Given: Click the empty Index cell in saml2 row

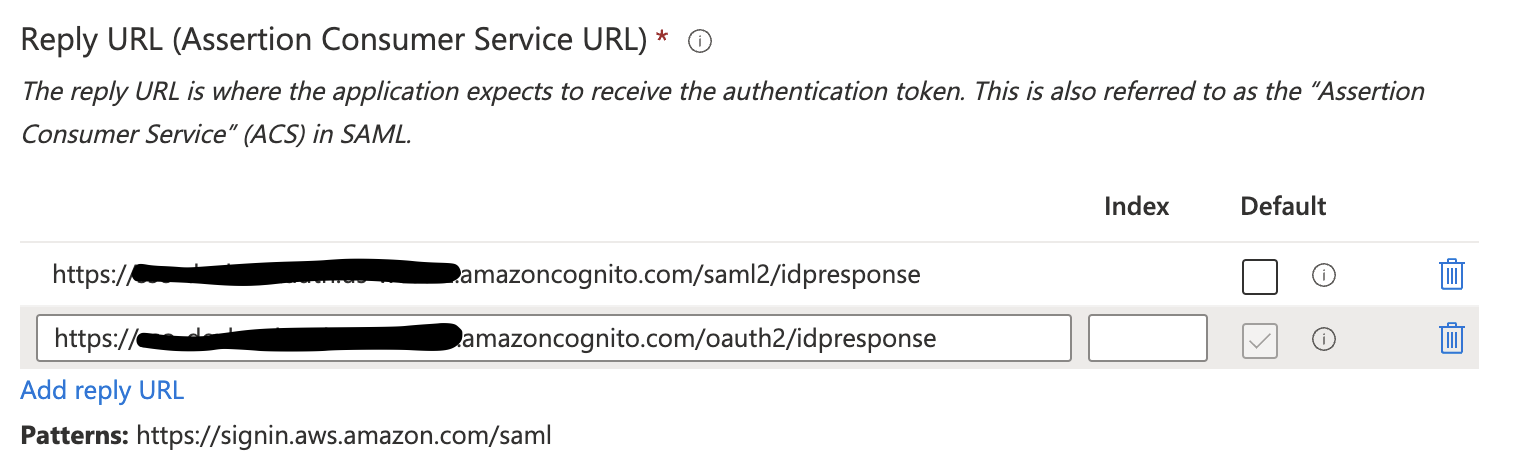Looking at the screenshot, I should [x=1147, y=275].
